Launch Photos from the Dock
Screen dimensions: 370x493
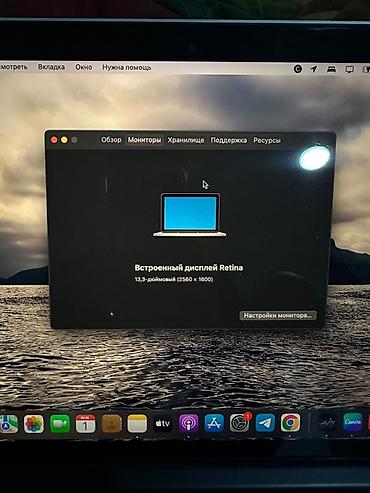pos(34,424)
